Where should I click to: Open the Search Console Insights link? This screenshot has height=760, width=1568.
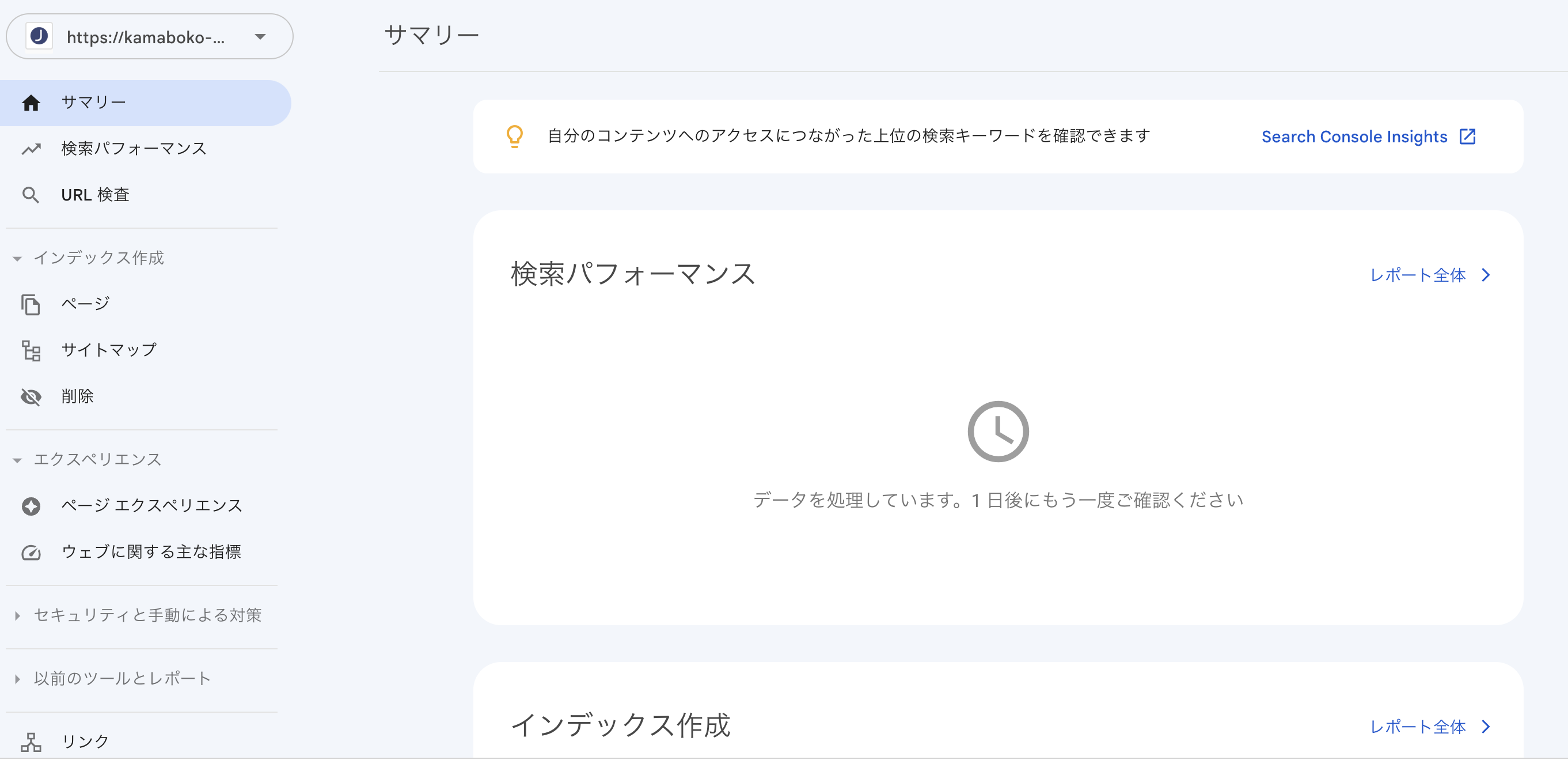click(x=1368, y=137)
